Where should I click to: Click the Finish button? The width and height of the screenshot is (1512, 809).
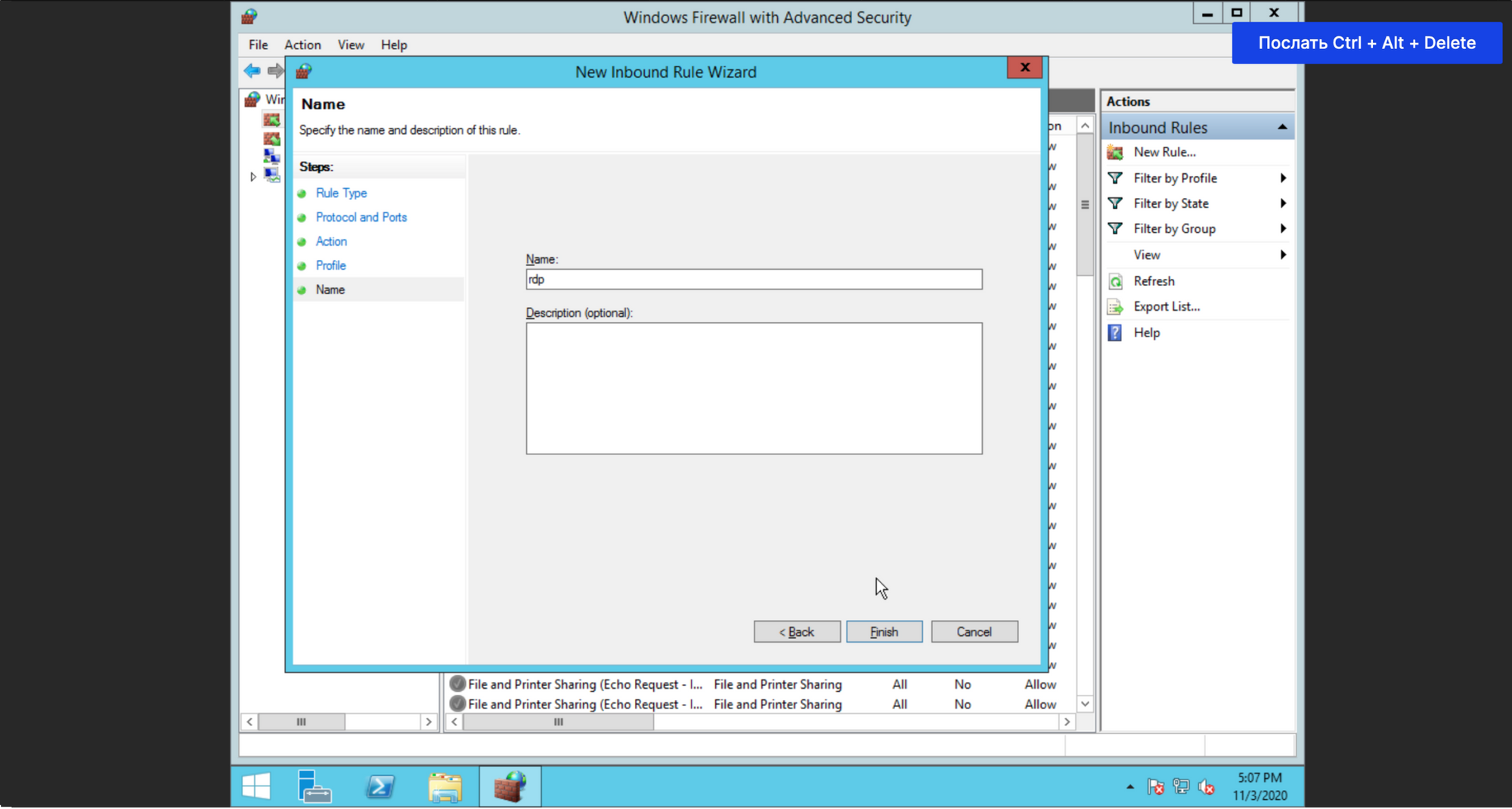884,632
